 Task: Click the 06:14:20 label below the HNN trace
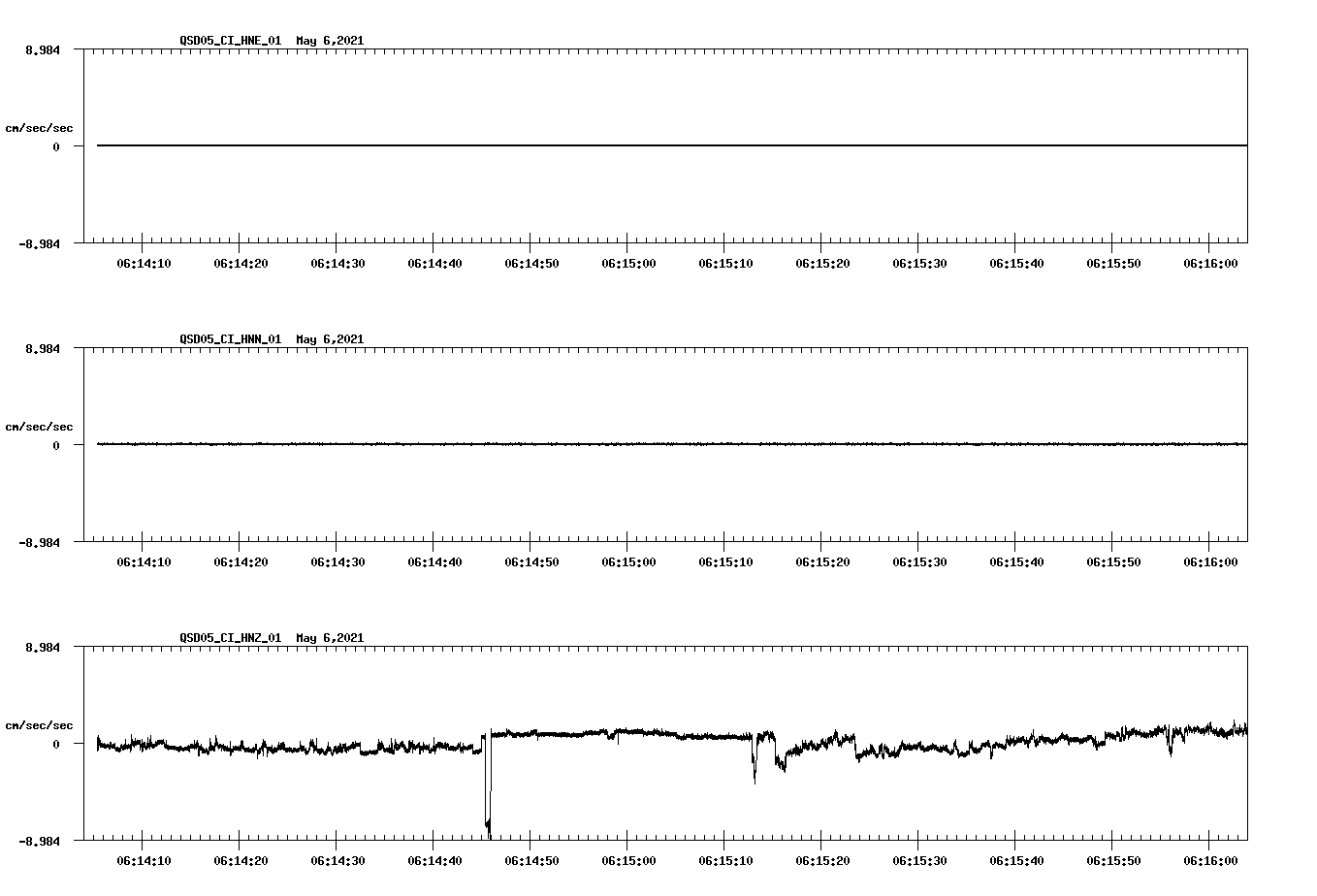(x=240, y=560)
